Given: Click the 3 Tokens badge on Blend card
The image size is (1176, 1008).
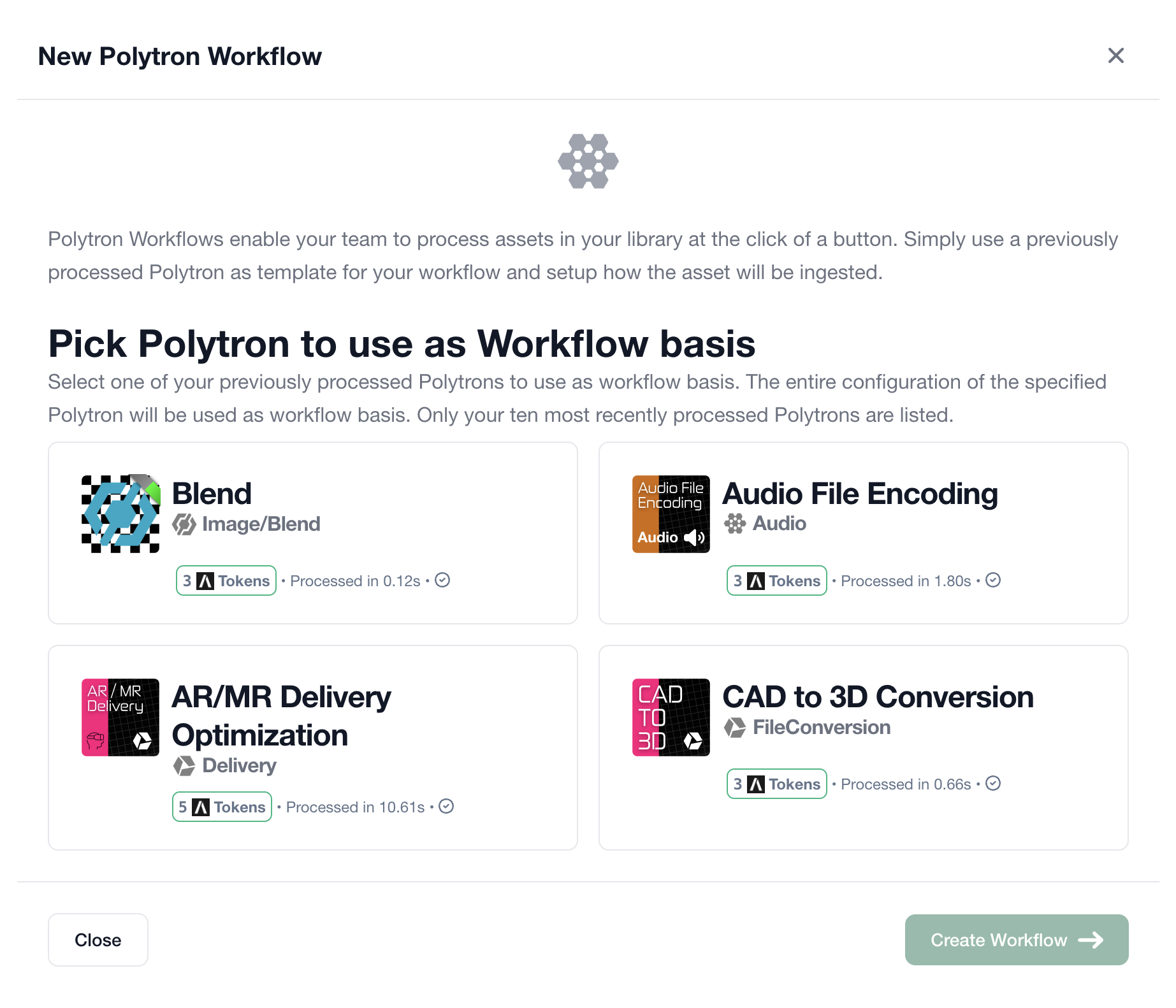Looking at the screenshot, I should [226, 580].
